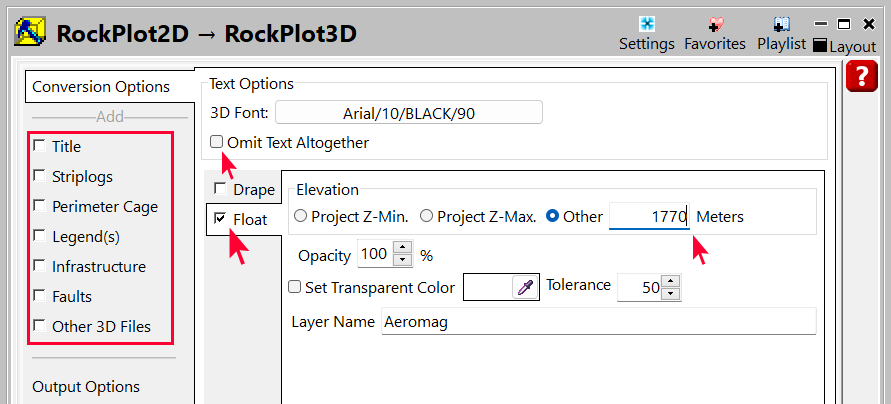Click the 3D Font Arial button

click(x=408, y=113)
